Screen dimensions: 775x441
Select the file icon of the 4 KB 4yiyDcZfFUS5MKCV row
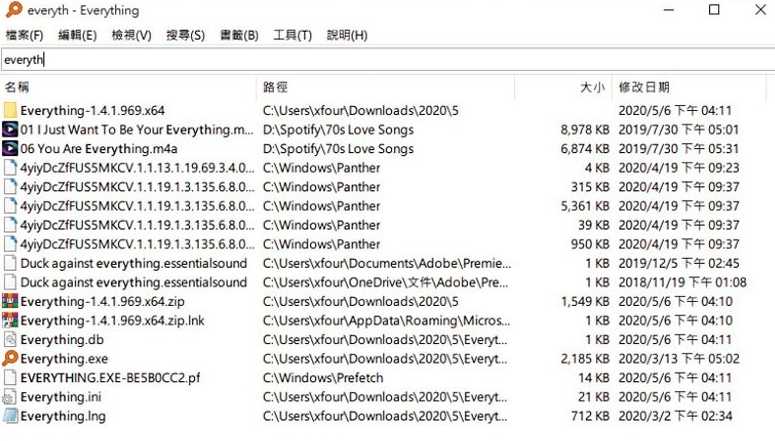pyautogui.click(x=10, y=168)
